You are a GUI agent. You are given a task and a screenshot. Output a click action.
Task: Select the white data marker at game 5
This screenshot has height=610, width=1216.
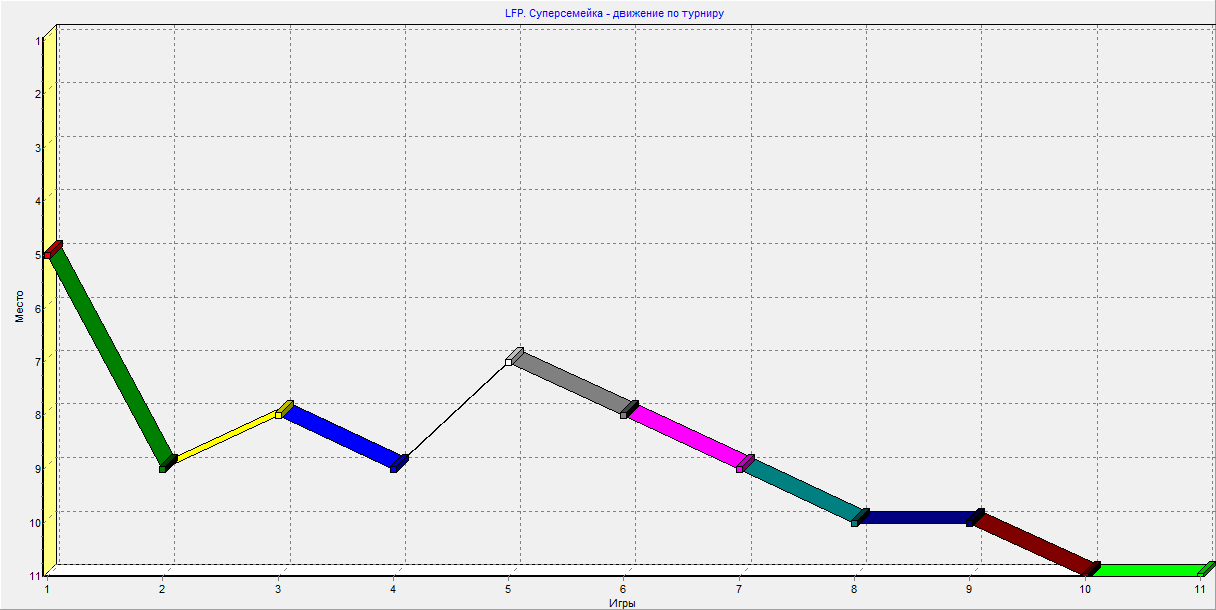tap(510, 361)
